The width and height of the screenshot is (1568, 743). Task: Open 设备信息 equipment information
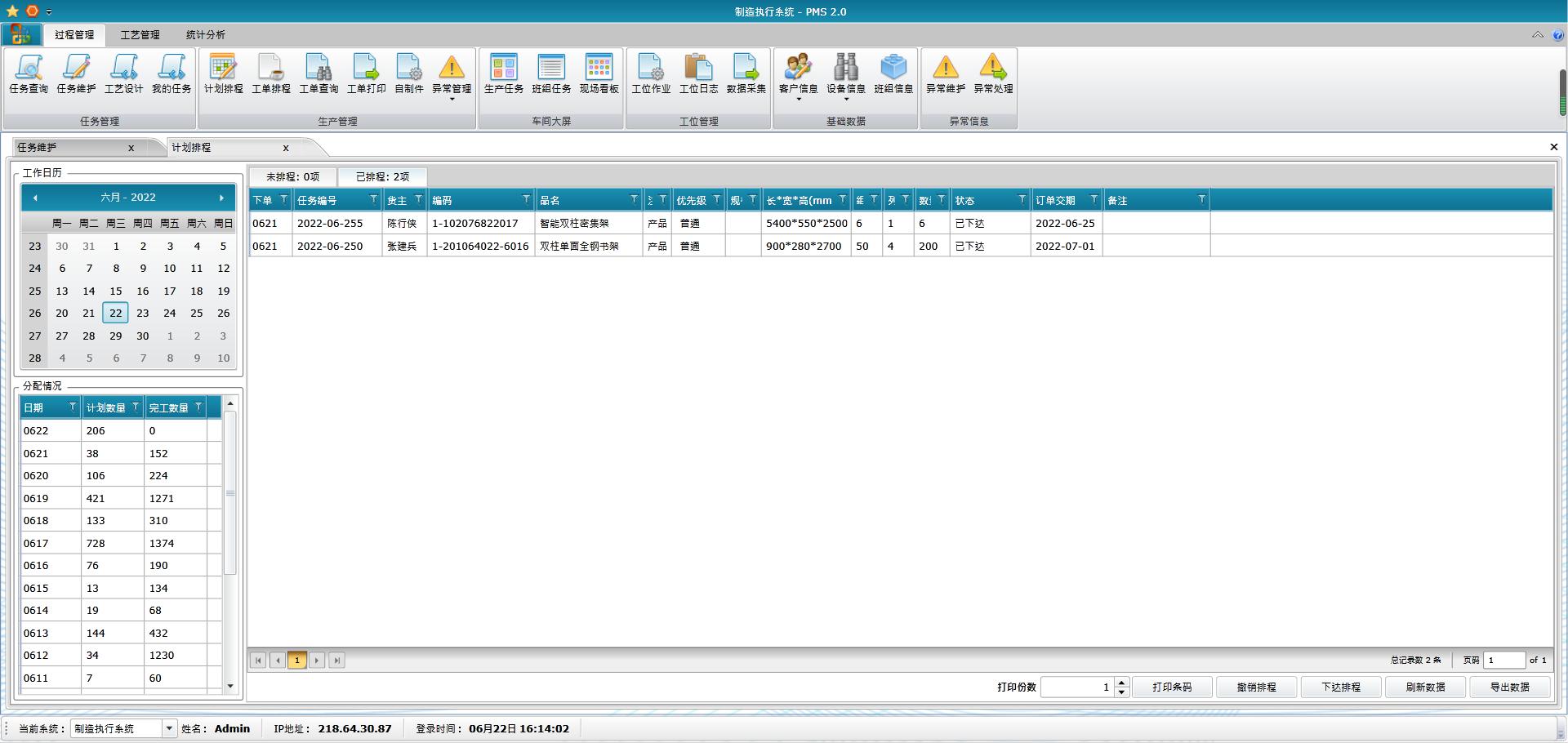[x=845, y=73]
